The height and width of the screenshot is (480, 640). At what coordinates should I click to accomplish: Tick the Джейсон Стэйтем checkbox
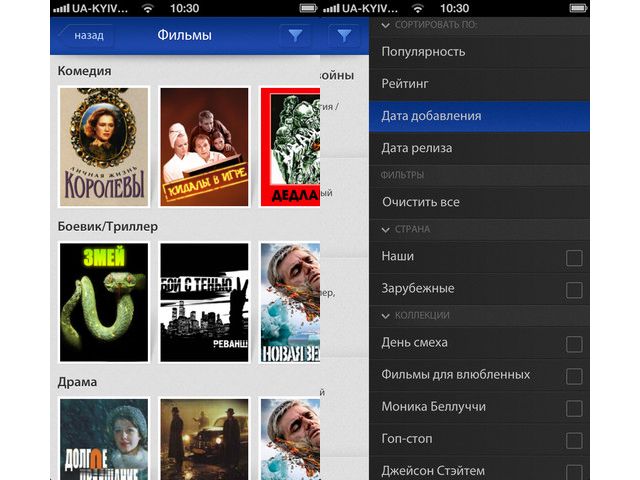click(x=574, y=472)
